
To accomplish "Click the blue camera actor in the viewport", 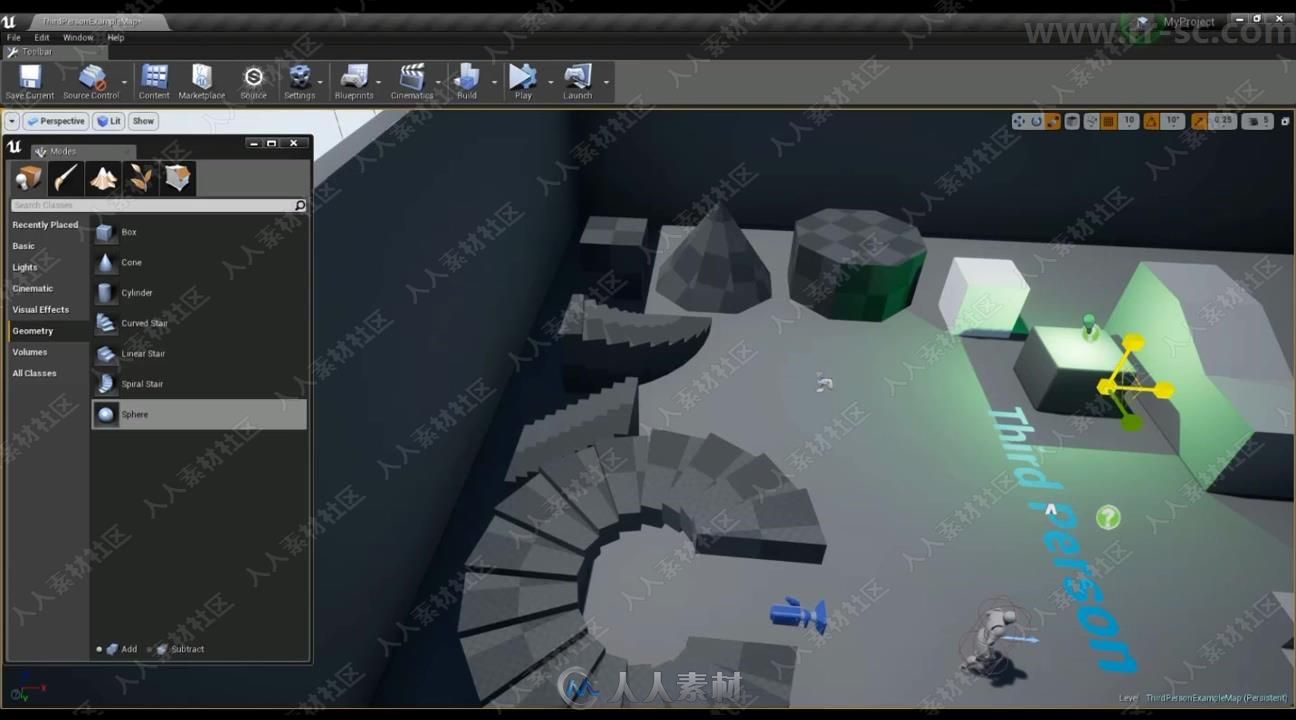I will [x=798, y=613].
